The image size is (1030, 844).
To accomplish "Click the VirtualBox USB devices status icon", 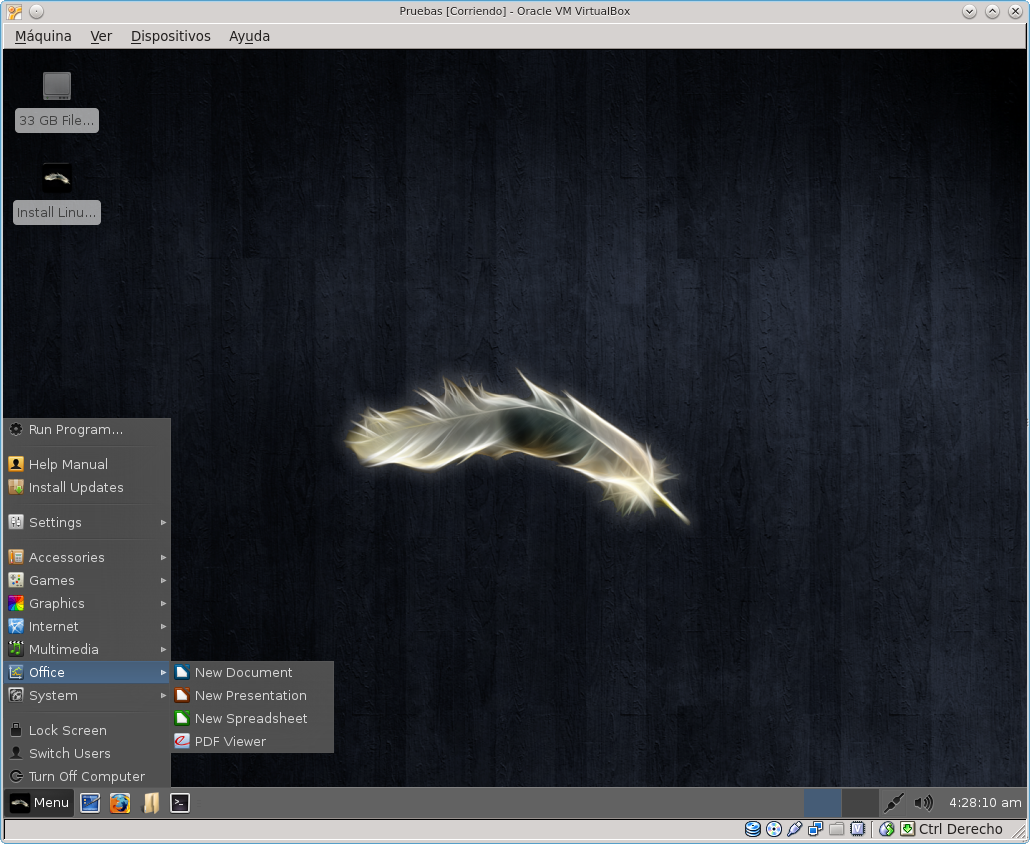I will click(795, 829).
